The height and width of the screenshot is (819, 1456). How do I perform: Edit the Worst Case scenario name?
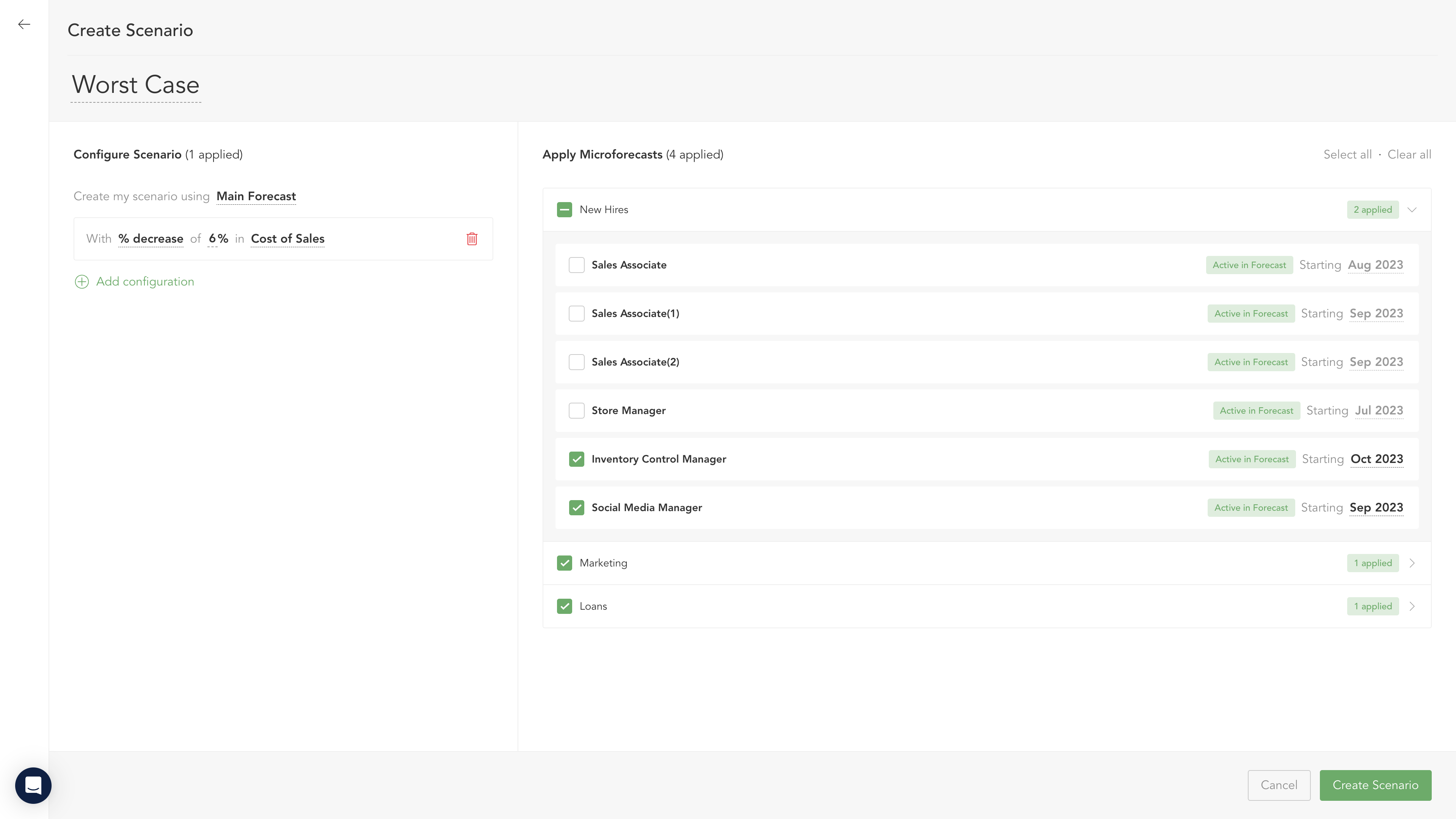click(x=136, y=85)
